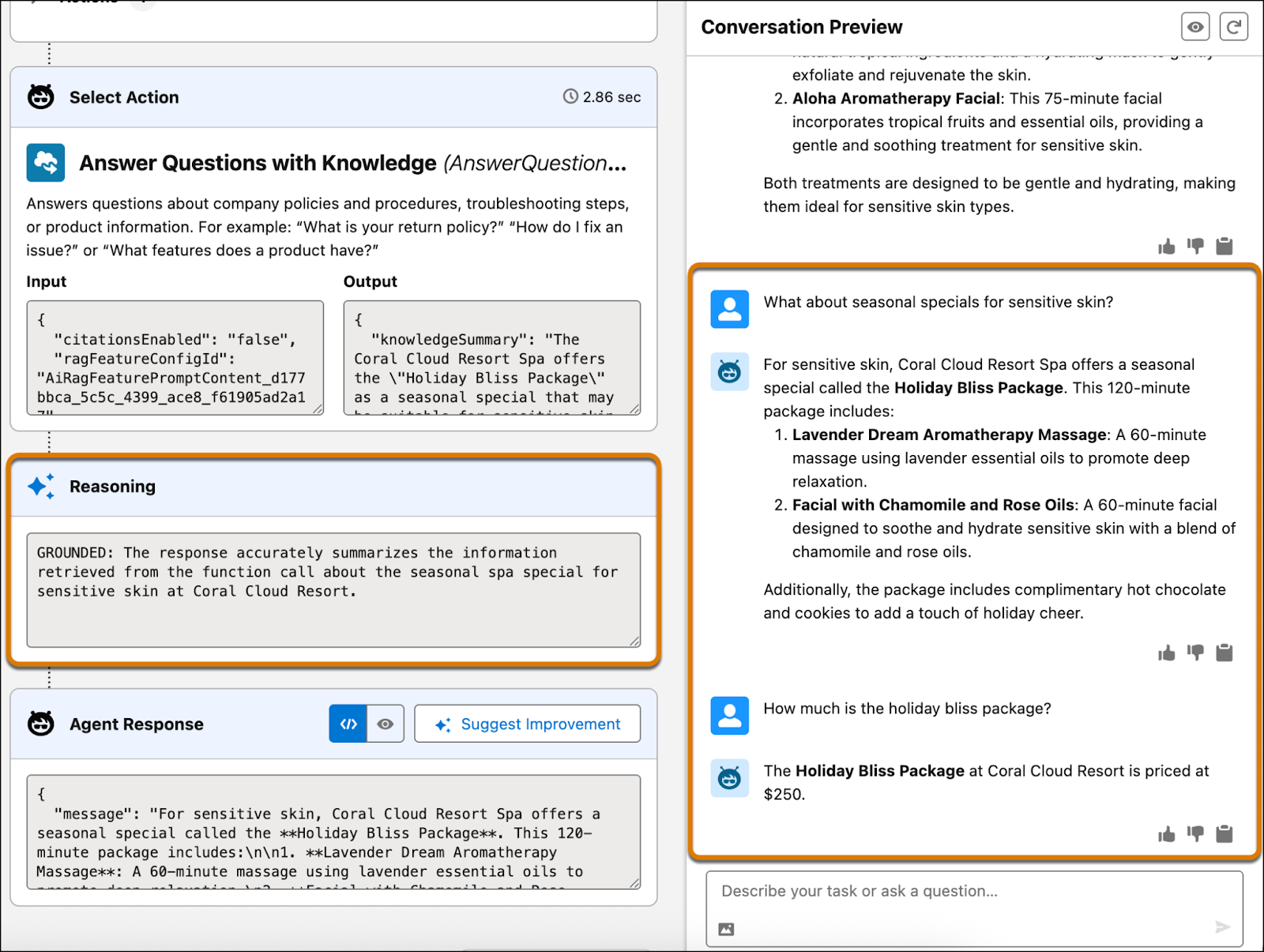The width and height of the screenshot is (1264, 952).
Task: Copy the gentle and hydrating treatments reply
Action: 1224,246
